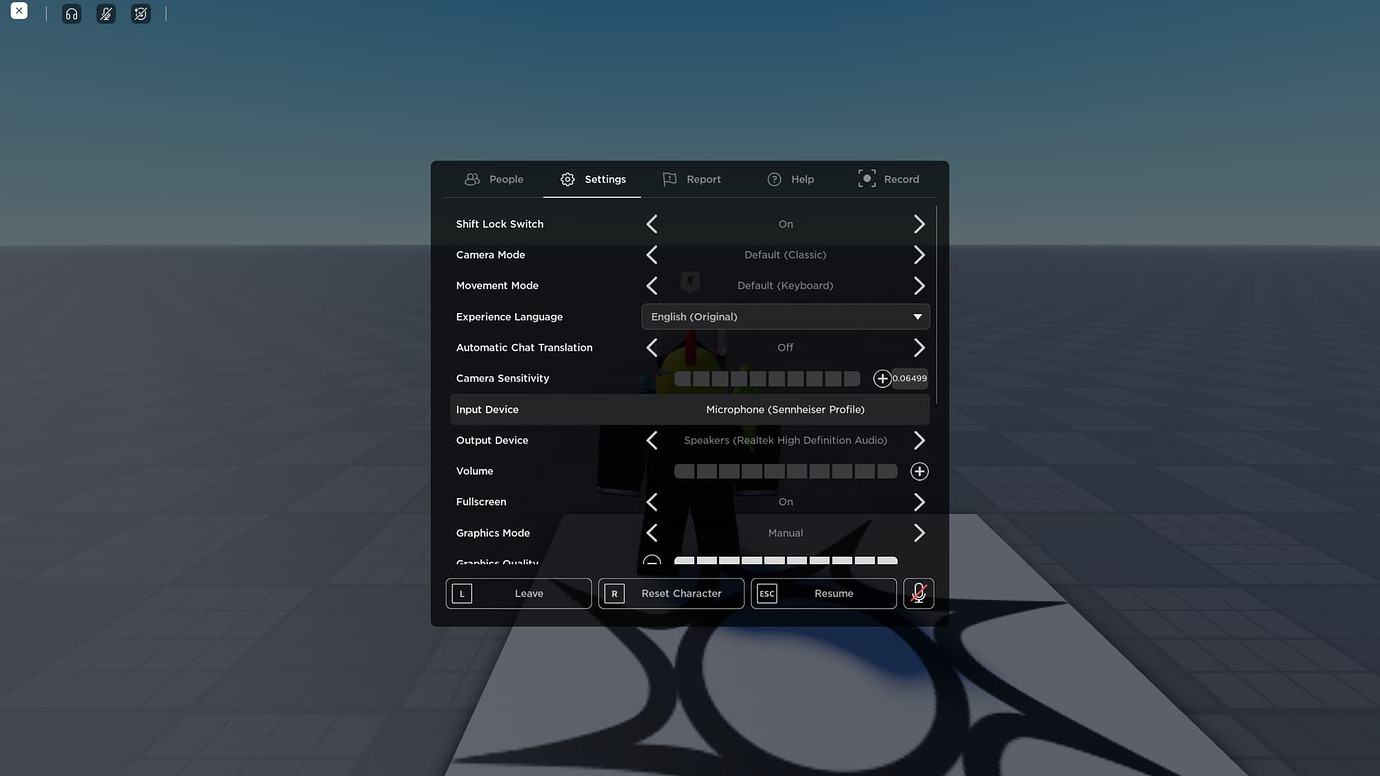Open the Help tab
Viewport: 1380px width, 776px height.
click(791, 178)
